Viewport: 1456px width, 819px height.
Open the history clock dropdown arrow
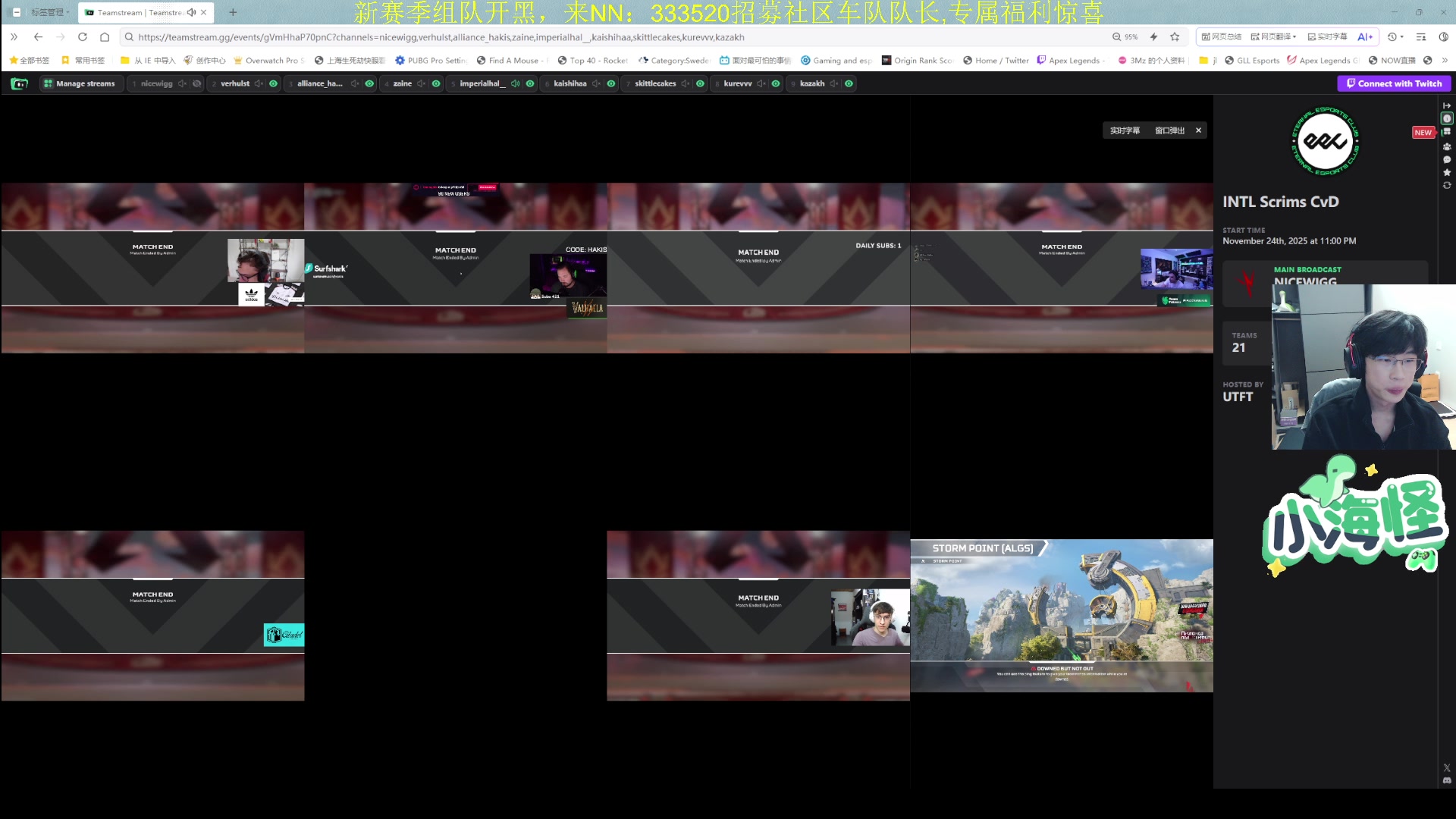[1402, 36]
